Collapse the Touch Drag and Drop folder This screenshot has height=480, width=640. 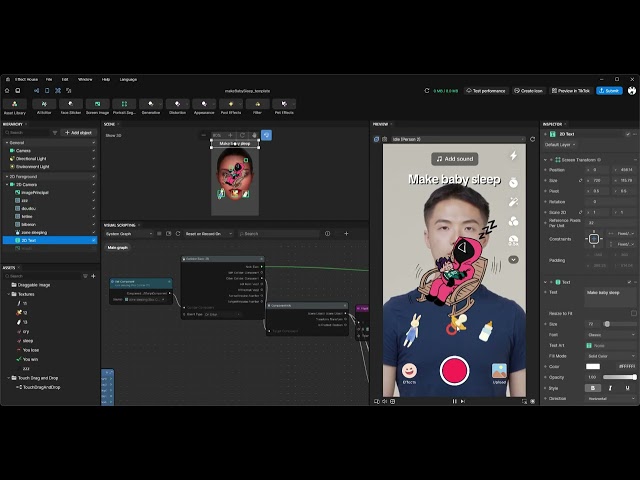(9, 378)
